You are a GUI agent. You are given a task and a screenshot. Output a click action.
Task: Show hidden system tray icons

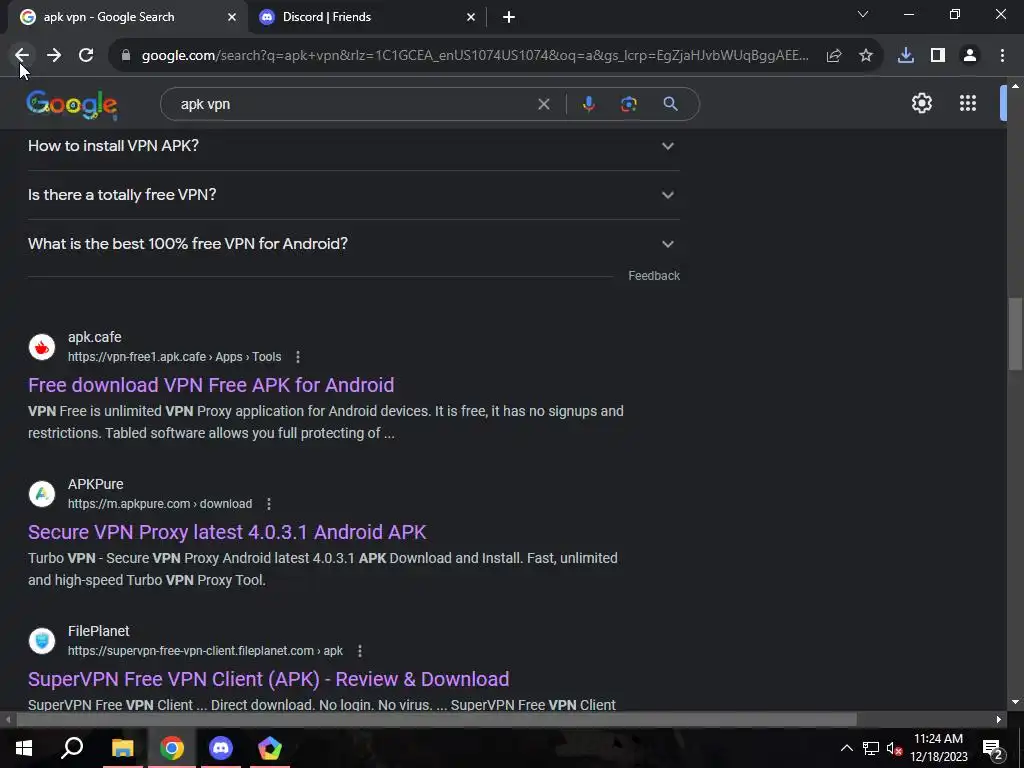click(846, 748)
